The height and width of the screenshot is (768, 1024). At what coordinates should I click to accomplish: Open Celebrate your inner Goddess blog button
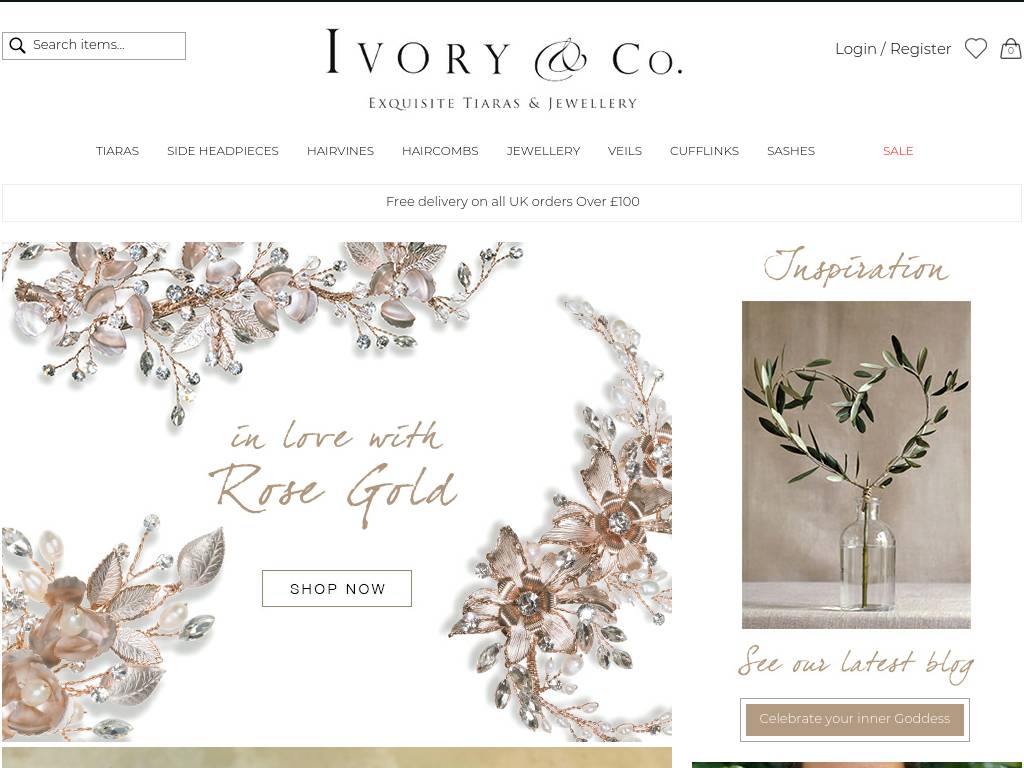pos(855,719)
